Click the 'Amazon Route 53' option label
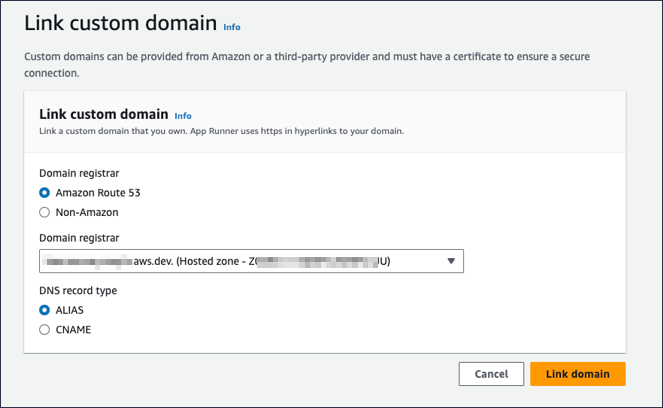The height and width of the screenshot is (408, 663). (x=98, y=193)
